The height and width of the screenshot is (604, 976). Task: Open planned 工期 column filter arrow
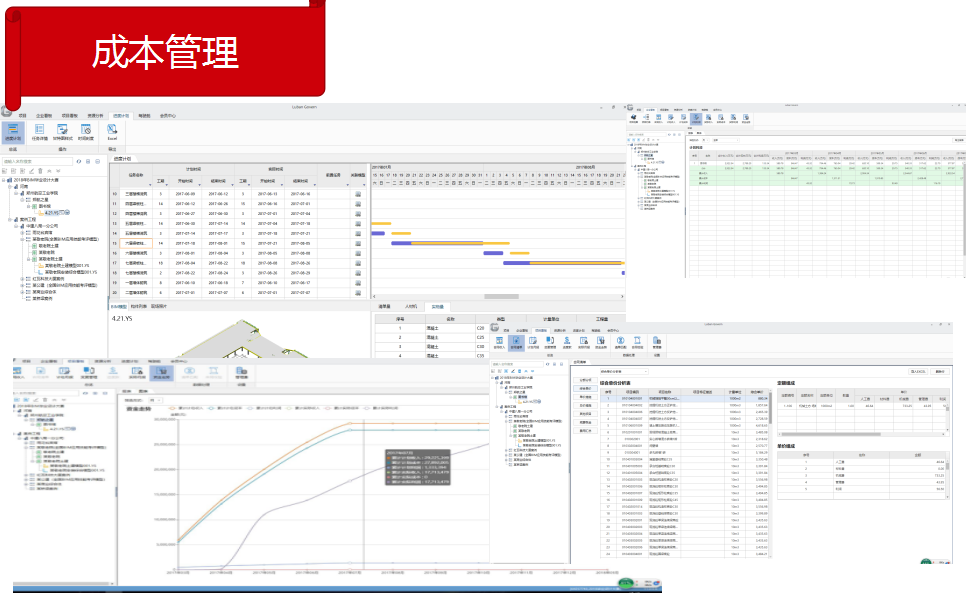tap(167, 185)
